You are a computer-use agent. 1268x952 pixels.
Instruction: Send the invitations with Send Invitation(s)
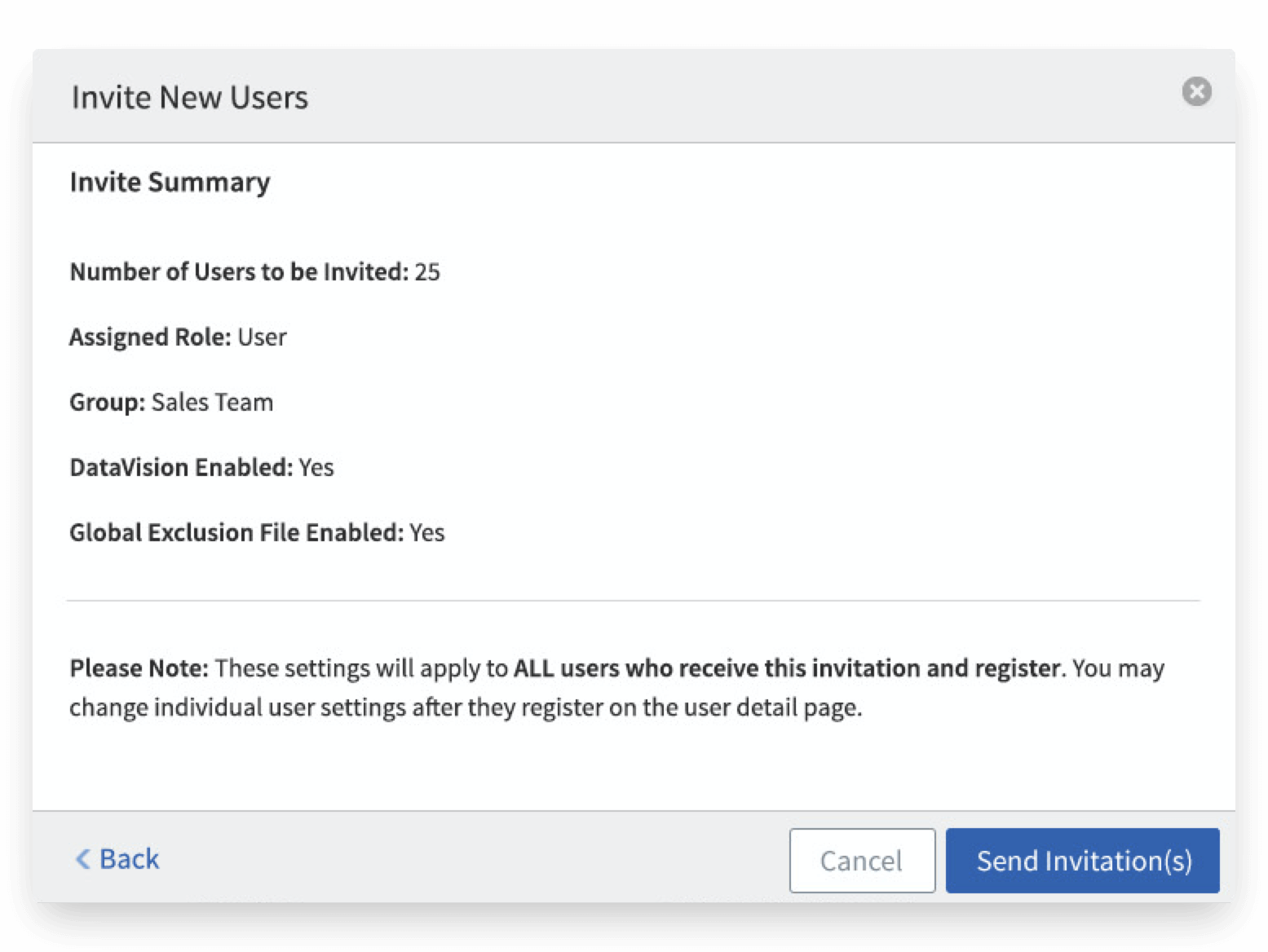[1082, 861]
